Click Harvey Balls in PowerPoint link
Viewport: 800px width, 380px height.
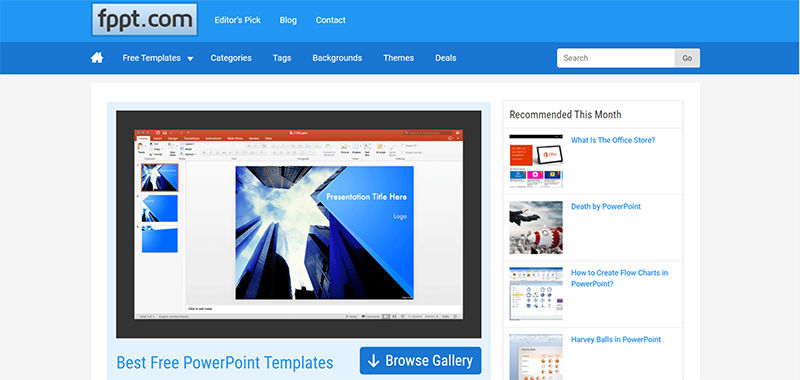[x=616, y=339]
